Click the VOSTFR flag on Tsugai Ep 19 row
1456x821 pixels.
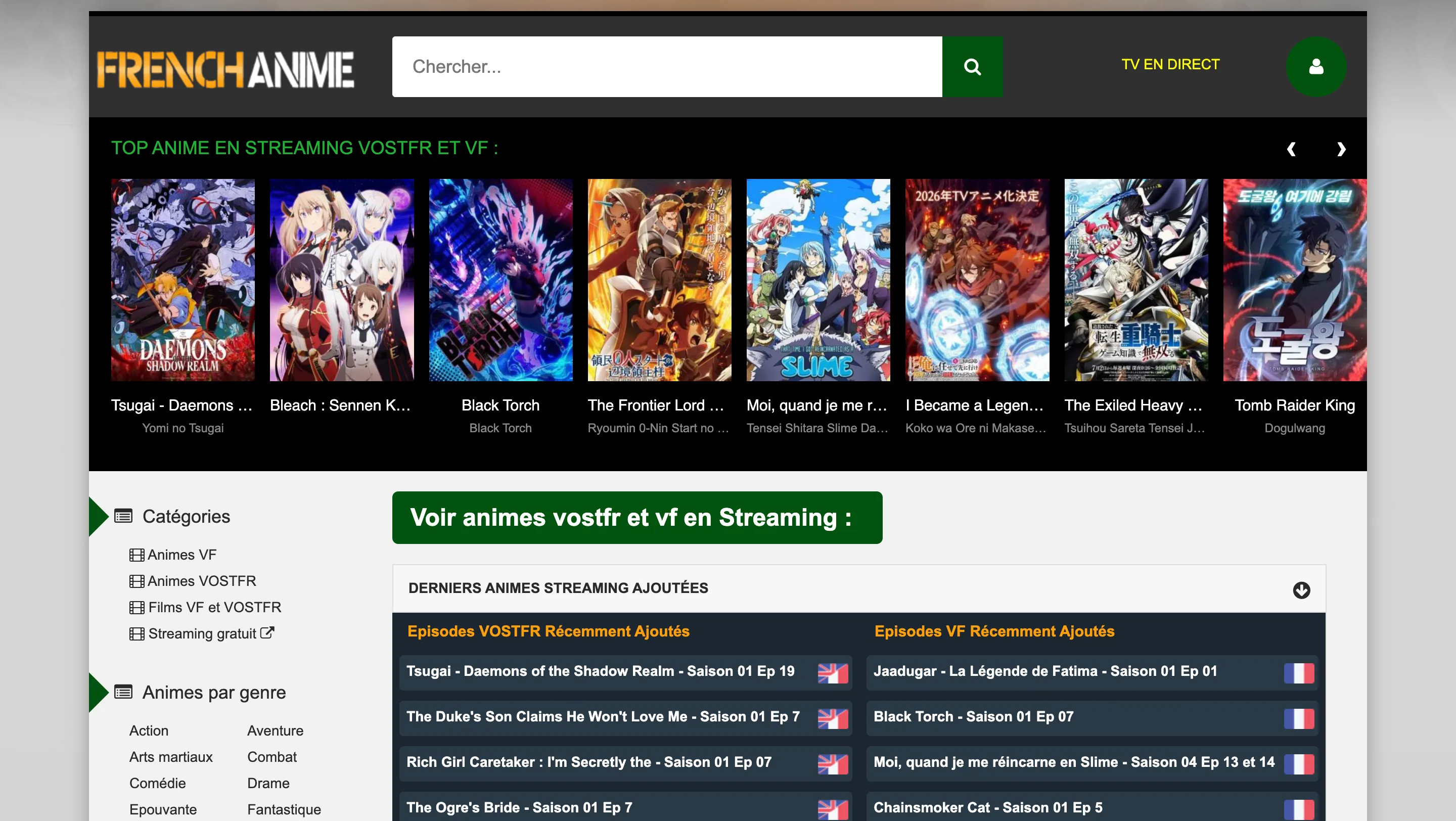[833, 673]
